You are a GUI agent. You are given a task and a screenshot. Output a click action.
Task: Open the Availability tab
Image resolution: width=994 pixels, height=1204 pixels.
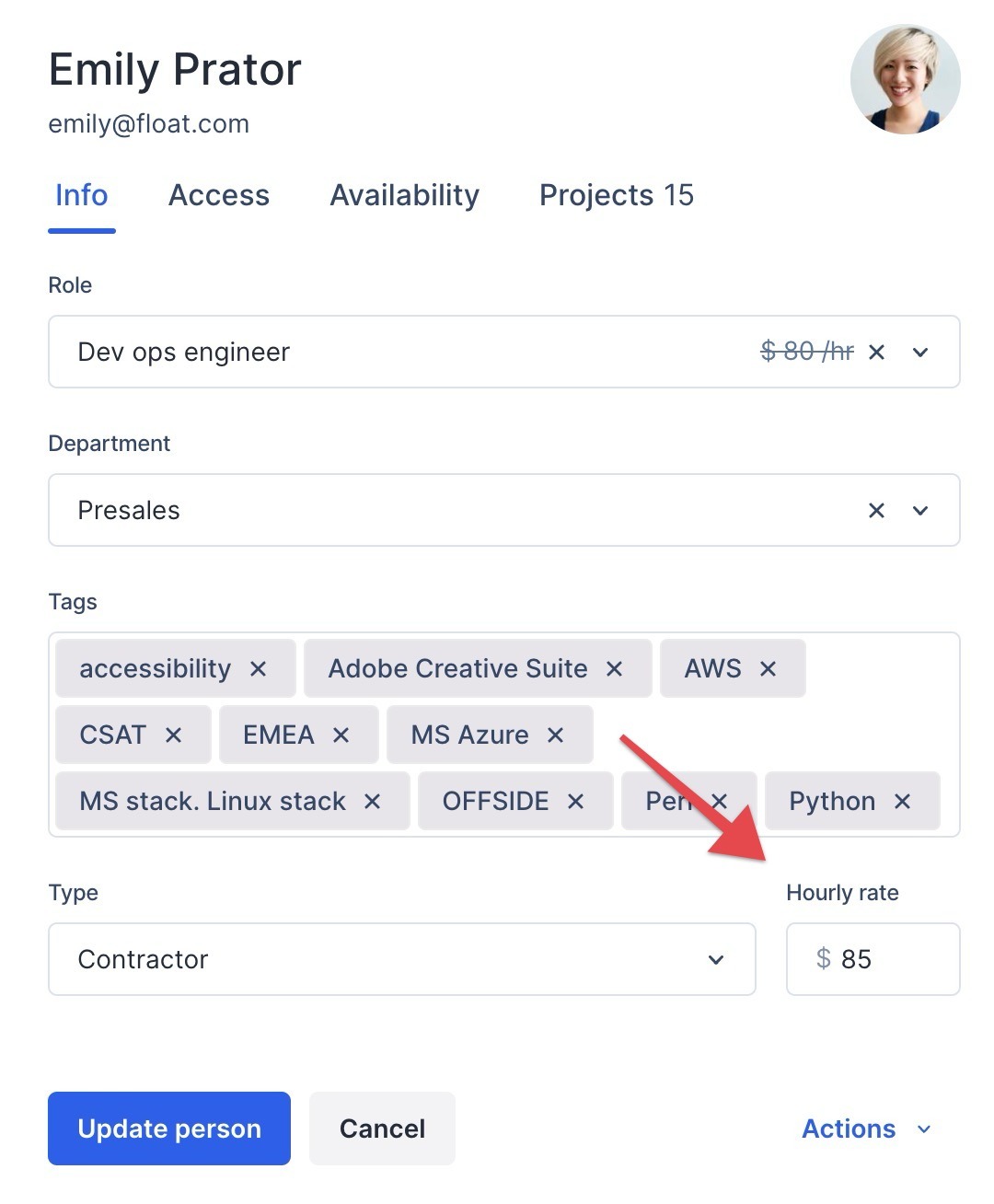pyautogui.click(x=404, y=195)
